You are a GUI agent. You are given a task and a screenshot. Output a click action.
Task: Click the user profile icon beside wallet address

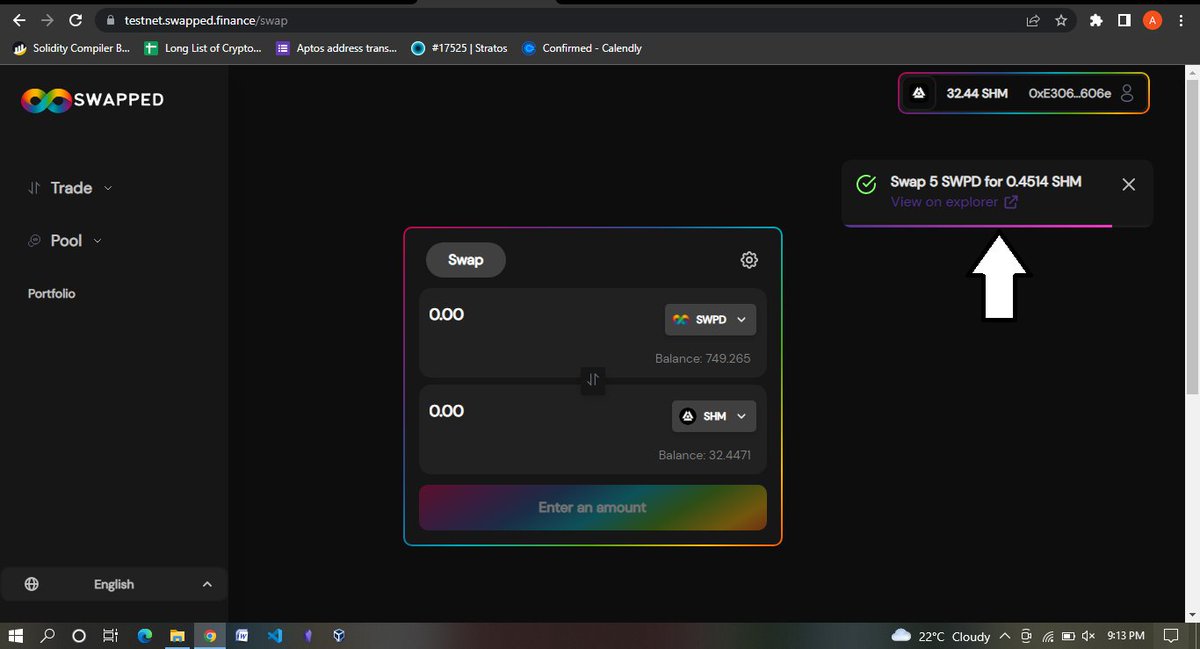(1127, 93)
